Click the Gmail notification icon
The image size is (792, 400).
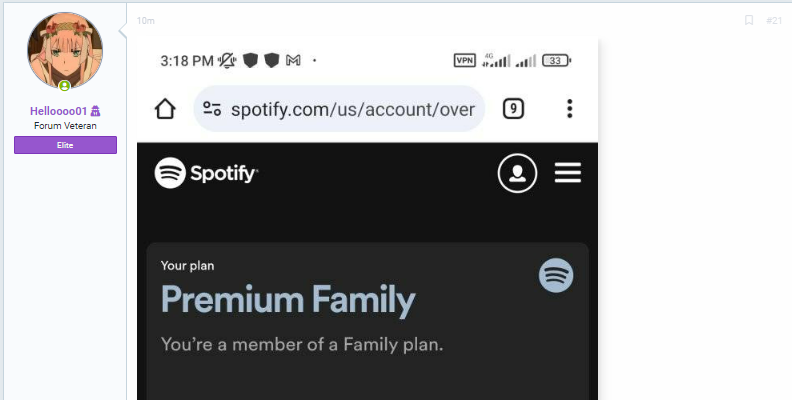(293, 61)
